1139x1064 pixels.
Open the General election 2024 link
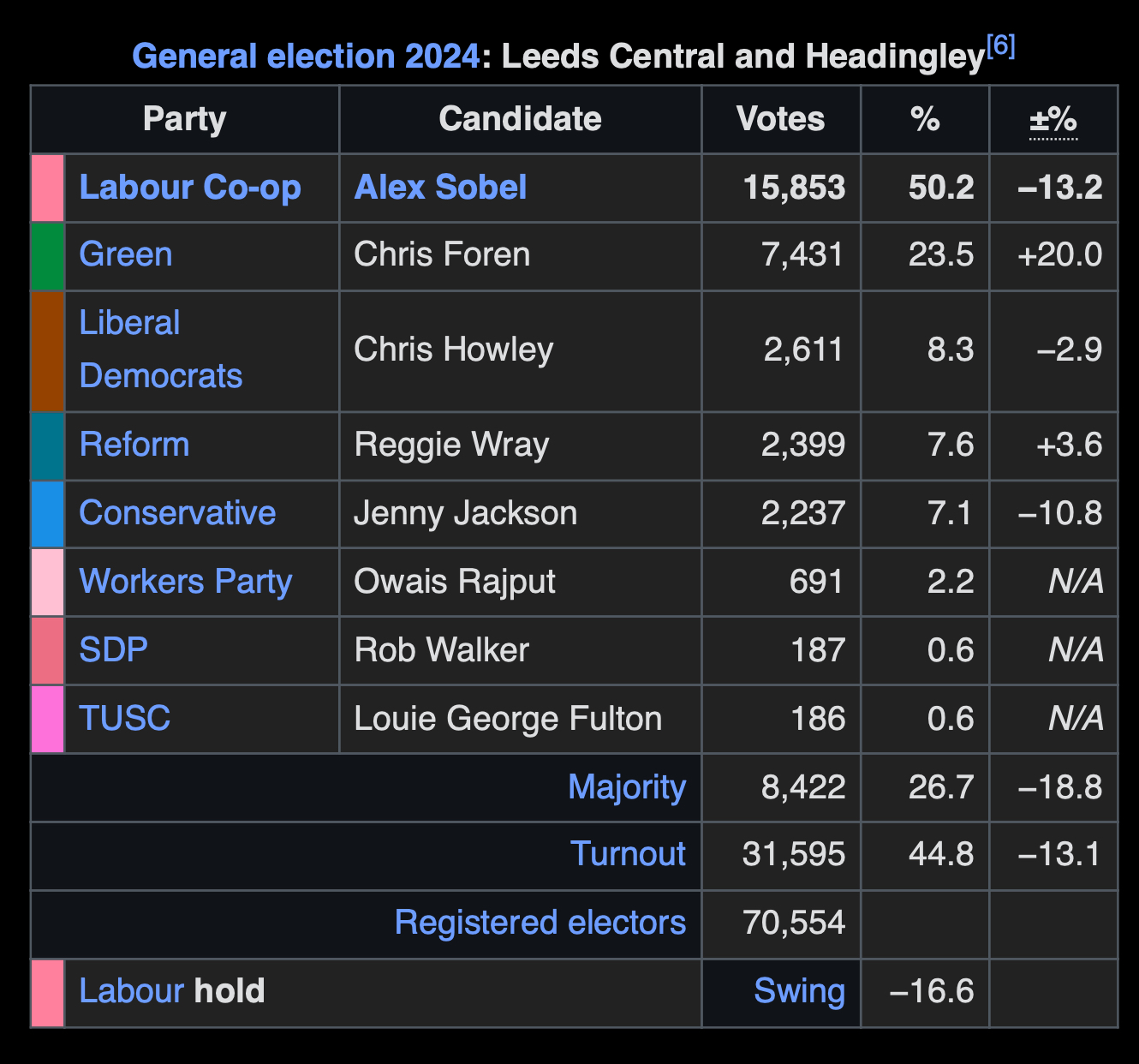306,57
